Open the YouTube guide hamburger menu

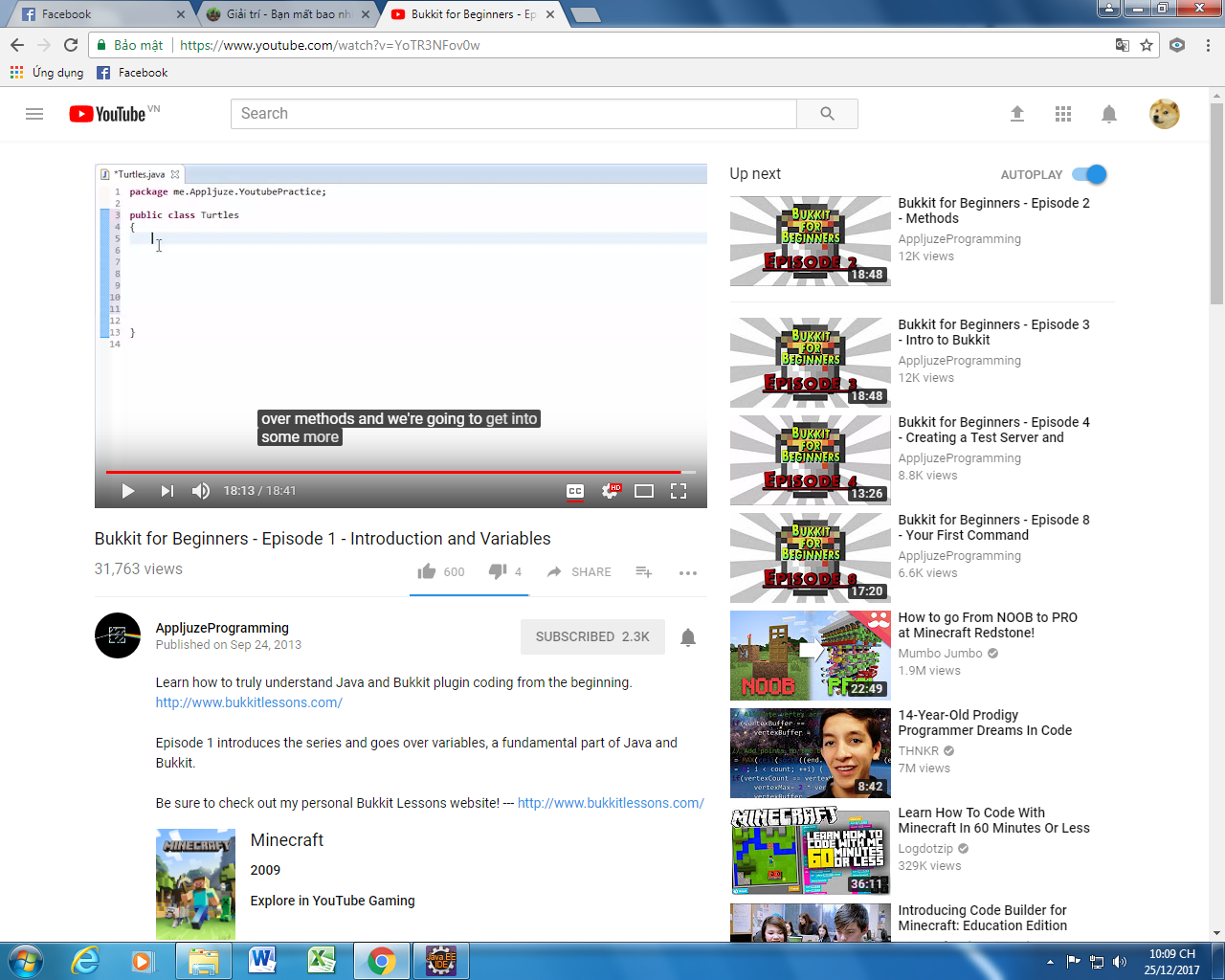pyautogui.click(x=34, y=114)
